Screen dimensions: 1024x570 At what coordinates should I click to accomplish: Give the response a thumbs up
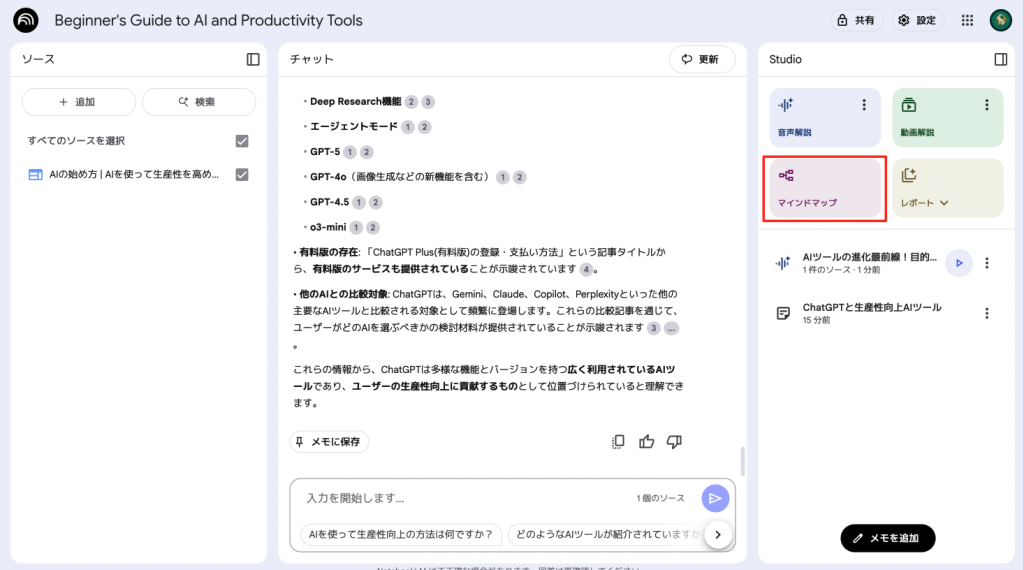point(646,441)
